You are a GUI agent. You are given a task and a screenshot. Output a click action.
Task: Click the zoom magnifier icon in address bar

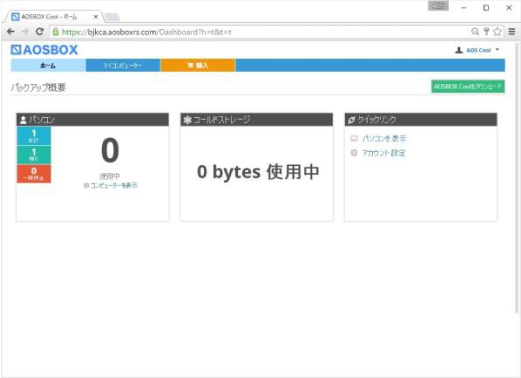tap(475, 32)
